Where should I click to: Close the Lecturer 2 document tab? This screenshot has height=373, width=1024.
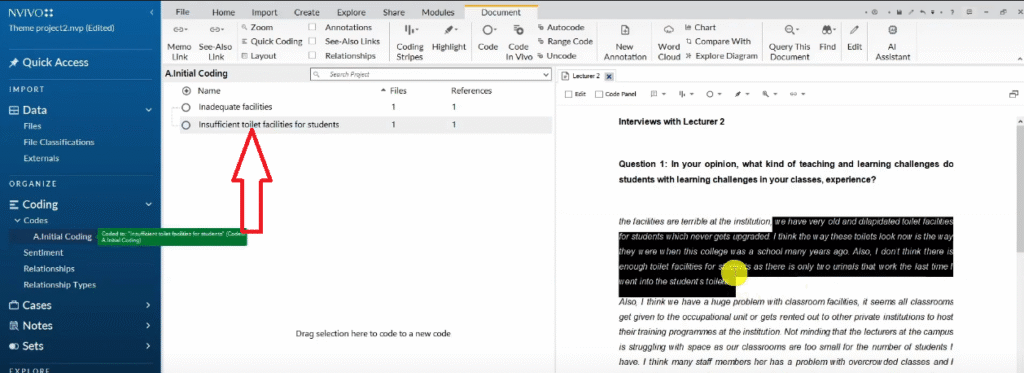(x=609, y=76)
